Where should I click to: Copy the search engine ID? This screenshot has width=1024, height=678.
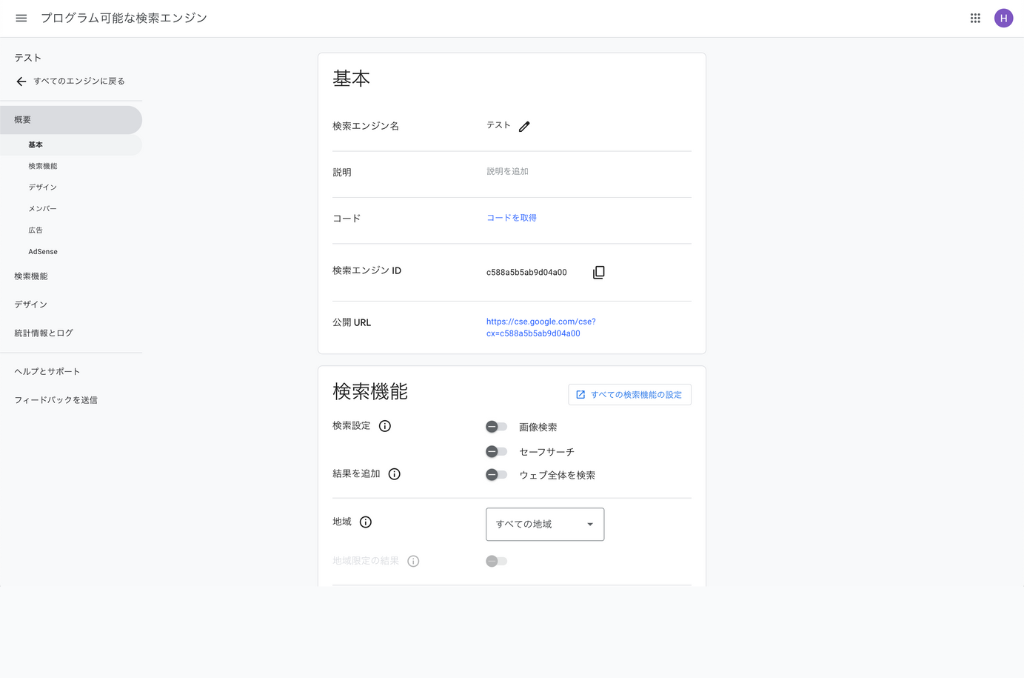598,272
